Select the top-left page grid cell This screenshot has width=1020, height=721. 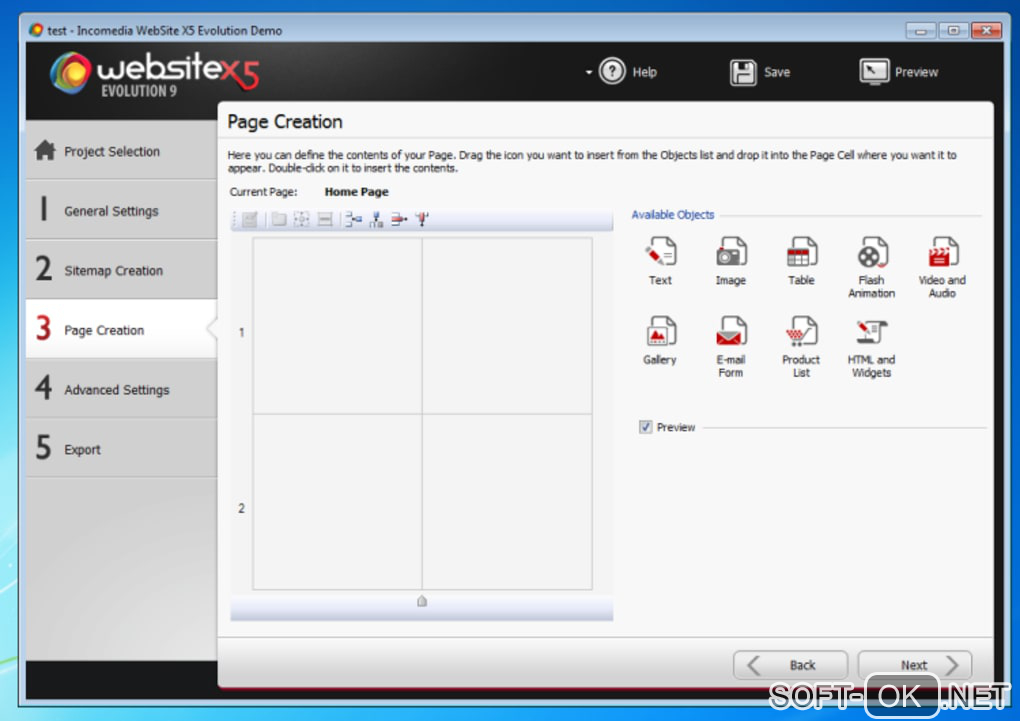(x=338, y=325)
